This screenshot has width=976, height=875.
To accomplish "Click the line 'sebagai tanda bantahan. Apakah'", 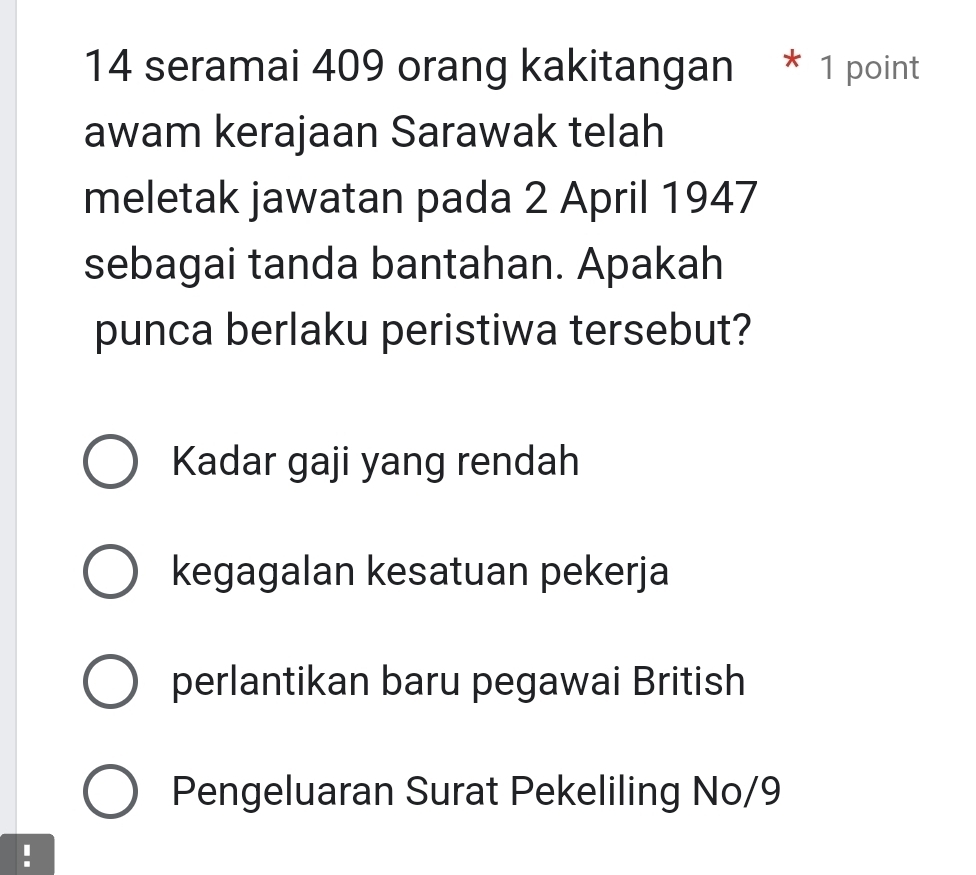I will (404, 265).
